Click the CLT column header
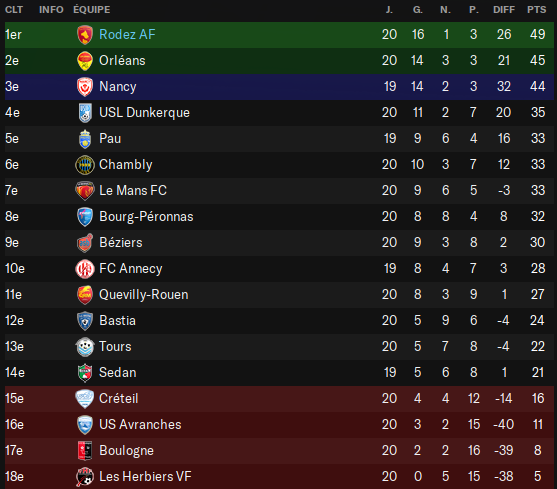The image size is (557, 489). pyautogui.click(x=14, y=10)
